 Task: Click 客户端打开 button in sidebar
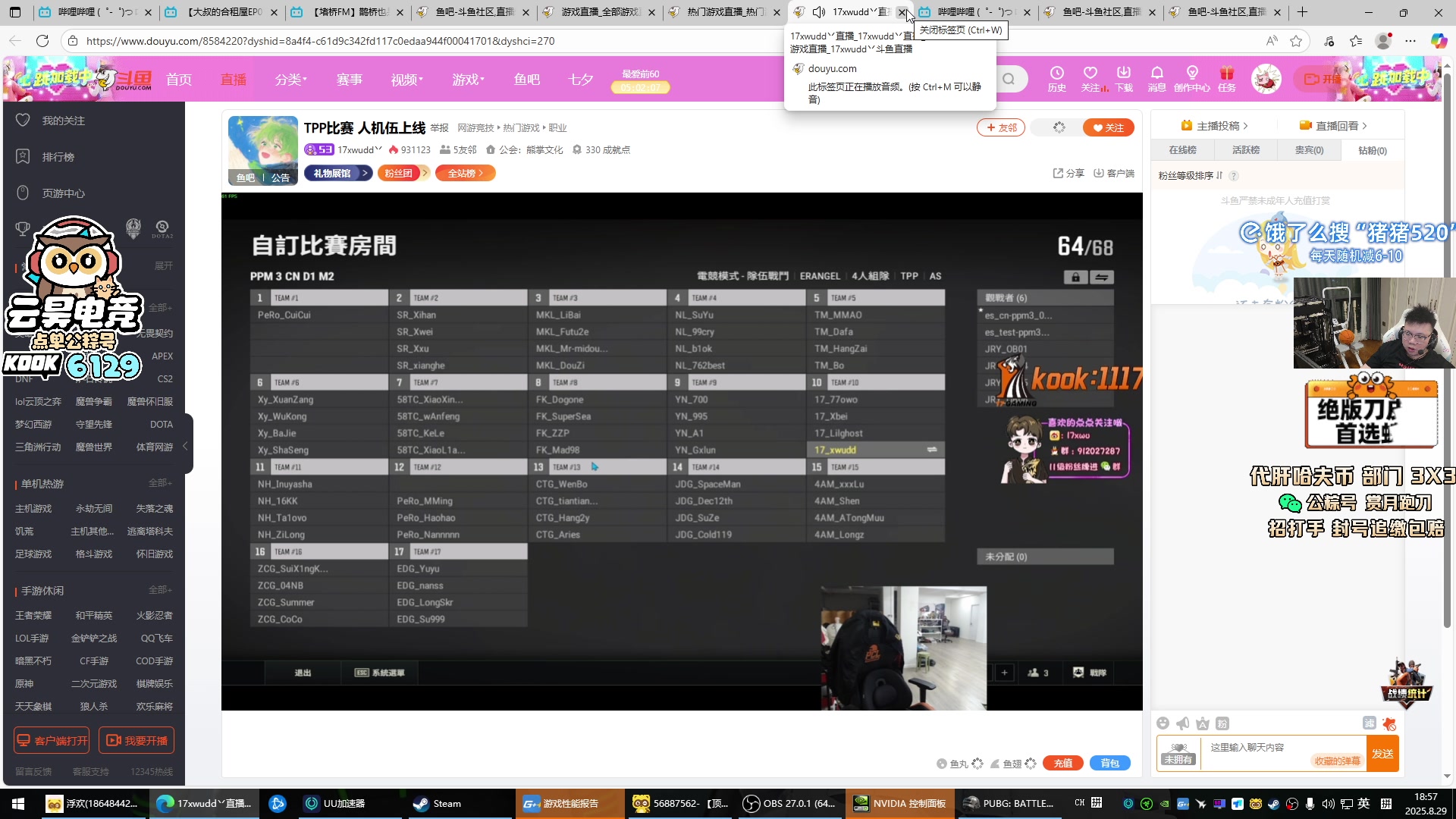tap(52, 740)
